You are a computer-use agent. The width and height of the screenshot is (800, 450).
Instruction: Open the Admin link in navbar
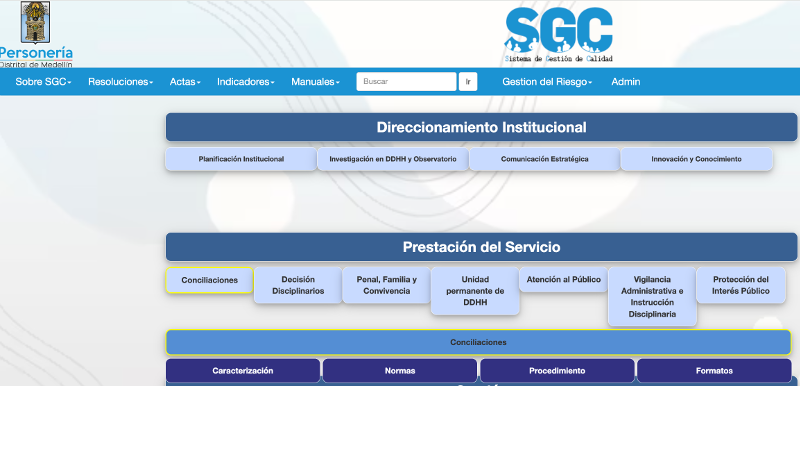pyautogui.click(x=626, y=82)
